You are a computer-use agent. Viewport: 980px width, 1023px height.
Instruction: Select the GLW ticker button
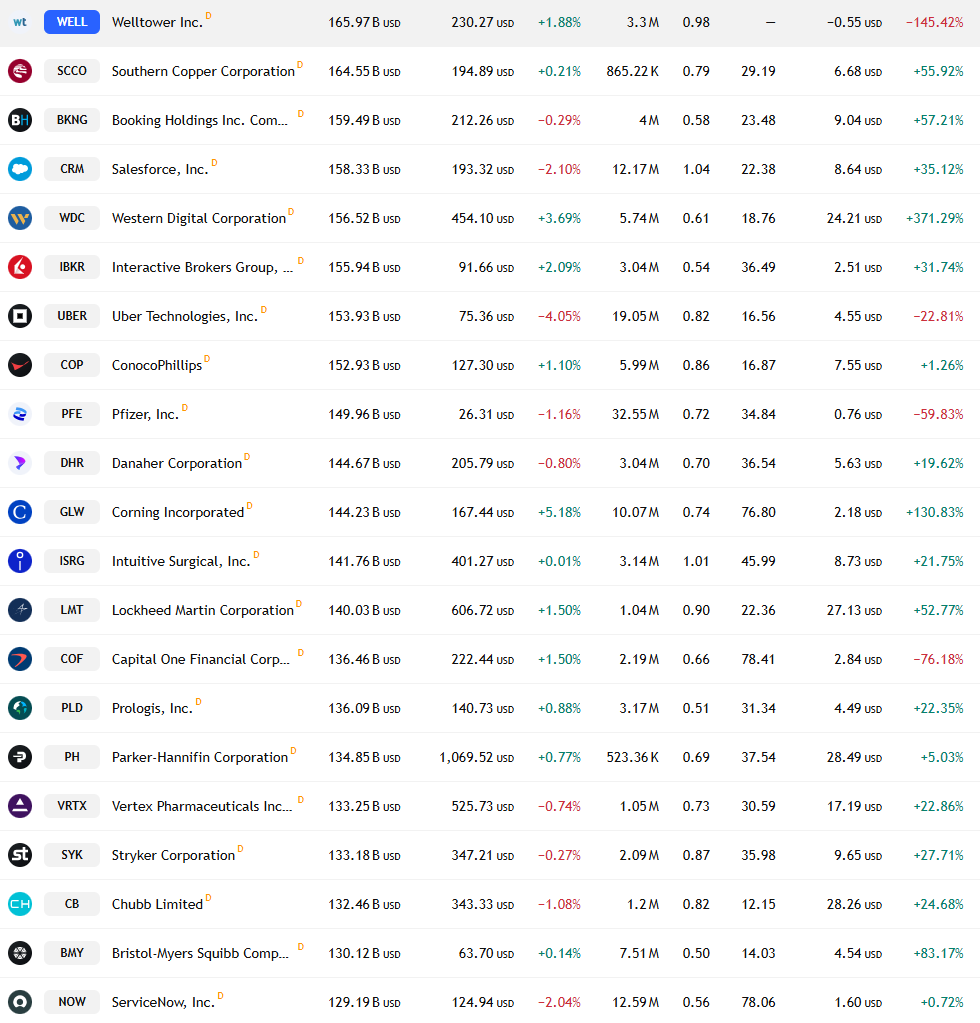click(x=72, y=512)
